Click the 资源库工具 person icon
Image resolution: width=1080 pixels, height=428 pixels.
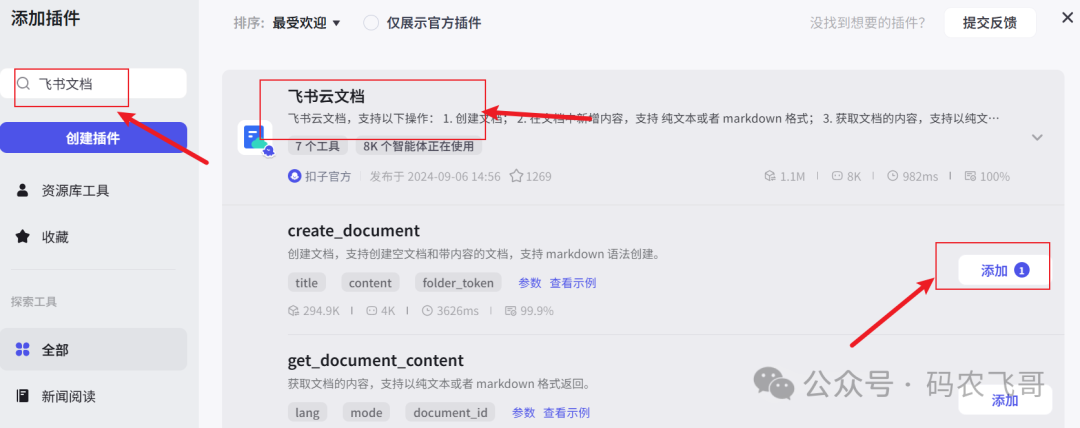(x=23, y=191)
